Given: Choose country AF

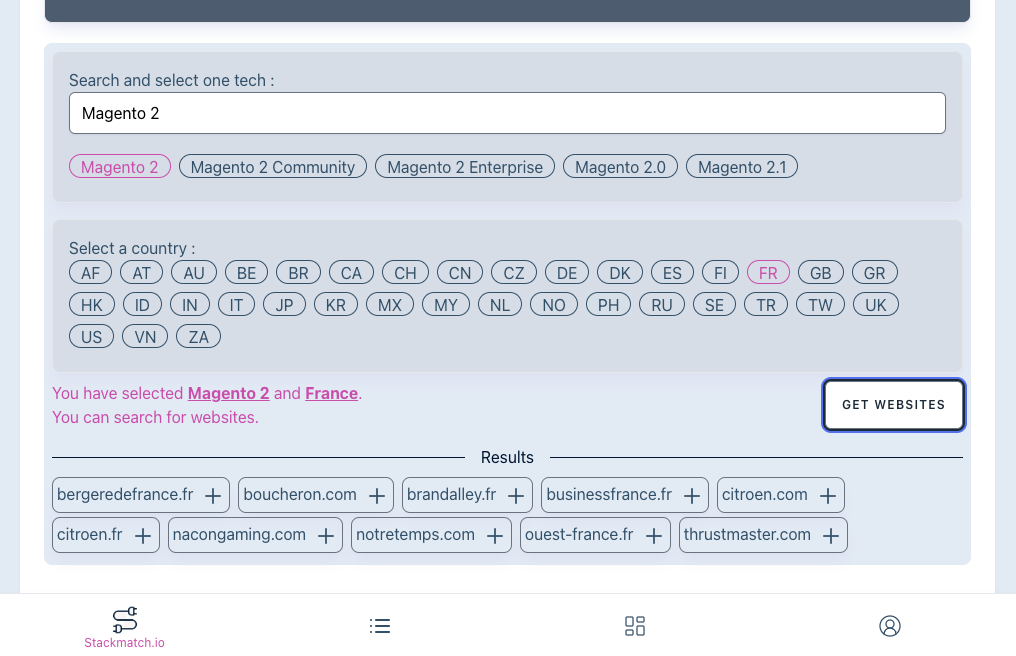Looking at the screenshot, I should point(91,272).
